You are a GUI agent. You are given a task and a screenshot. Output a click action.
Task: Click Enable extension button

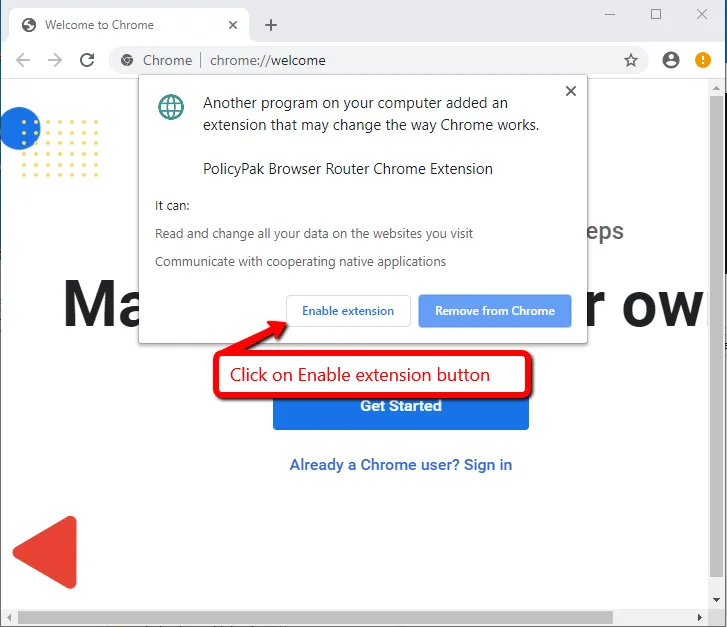(348, 311)
